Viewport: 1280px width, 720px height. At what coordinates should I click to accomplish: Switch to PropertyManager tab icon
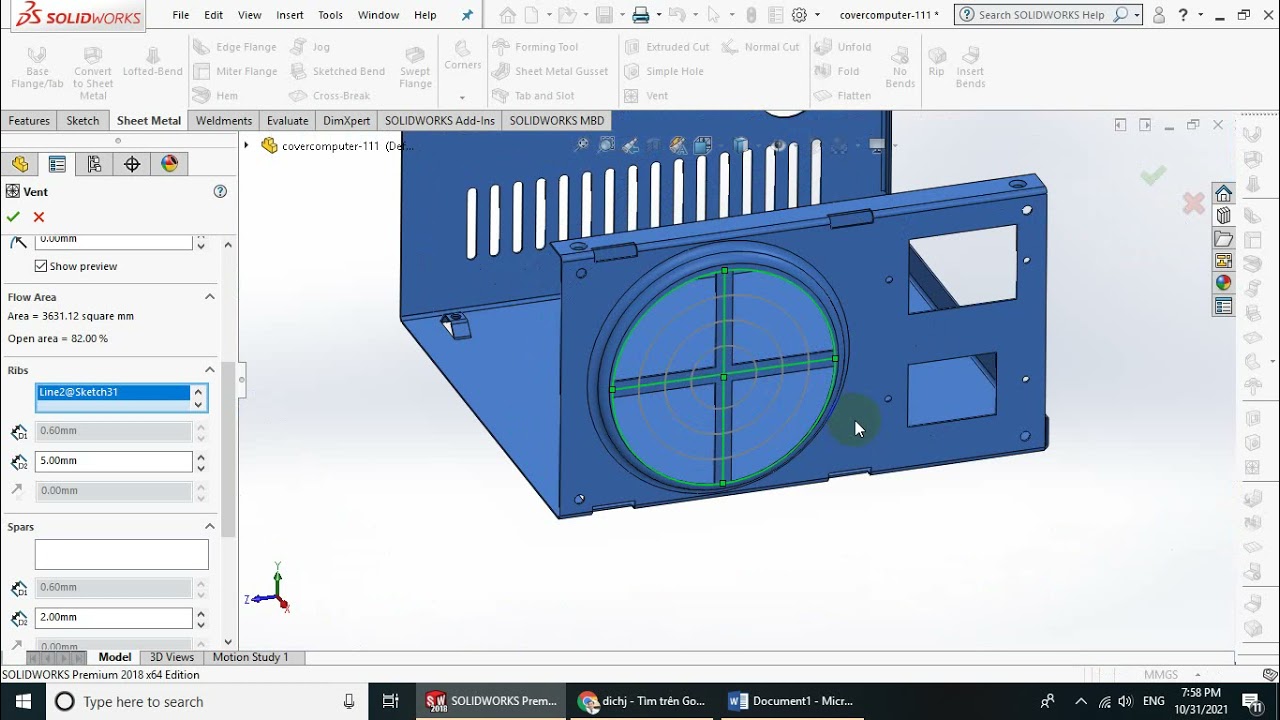57,164
